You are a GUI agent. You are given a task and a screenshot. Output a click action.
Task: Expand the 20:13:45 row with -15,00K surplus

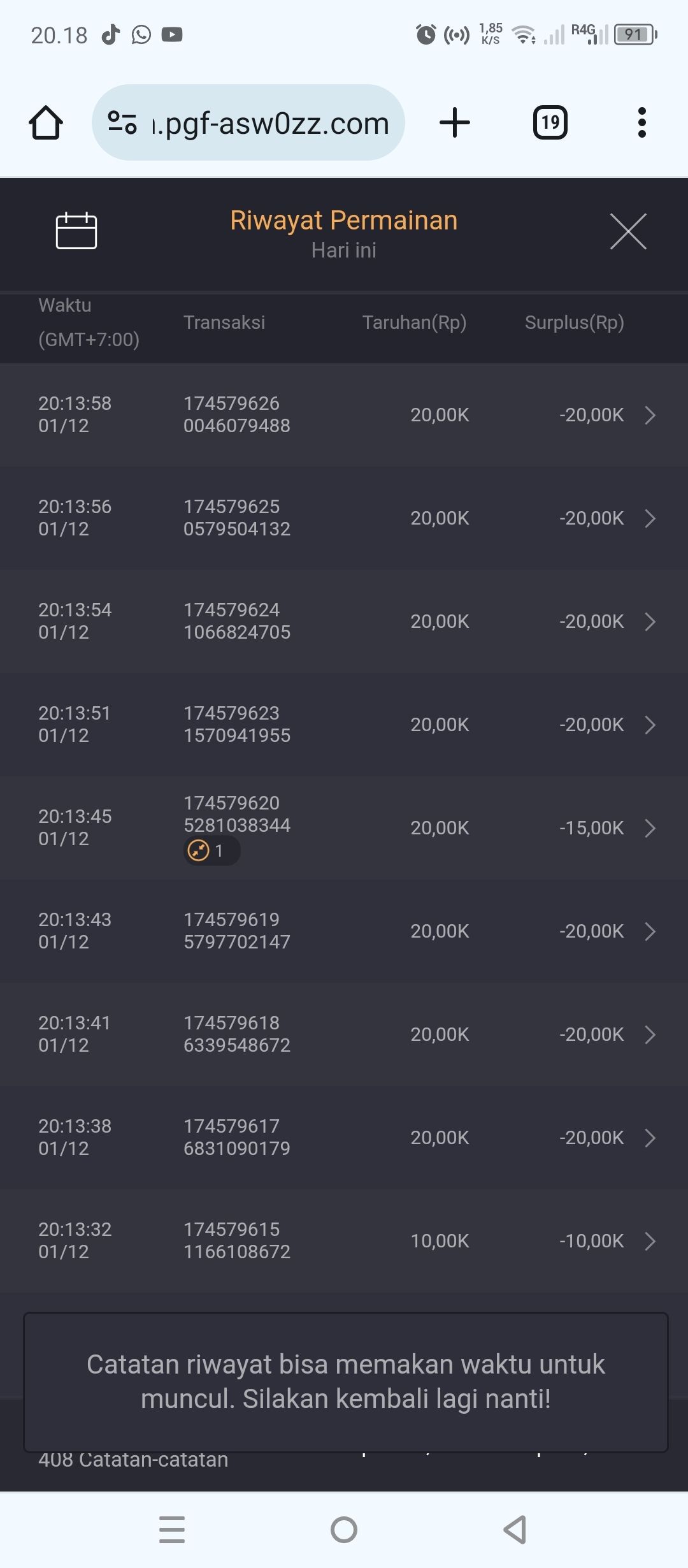click(650, 828)
